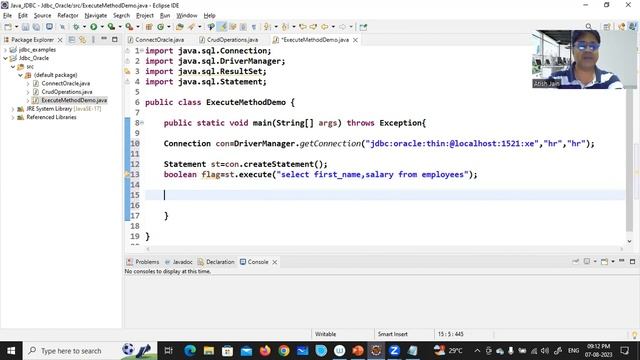Click the New Java Package icon

point(149,27)
